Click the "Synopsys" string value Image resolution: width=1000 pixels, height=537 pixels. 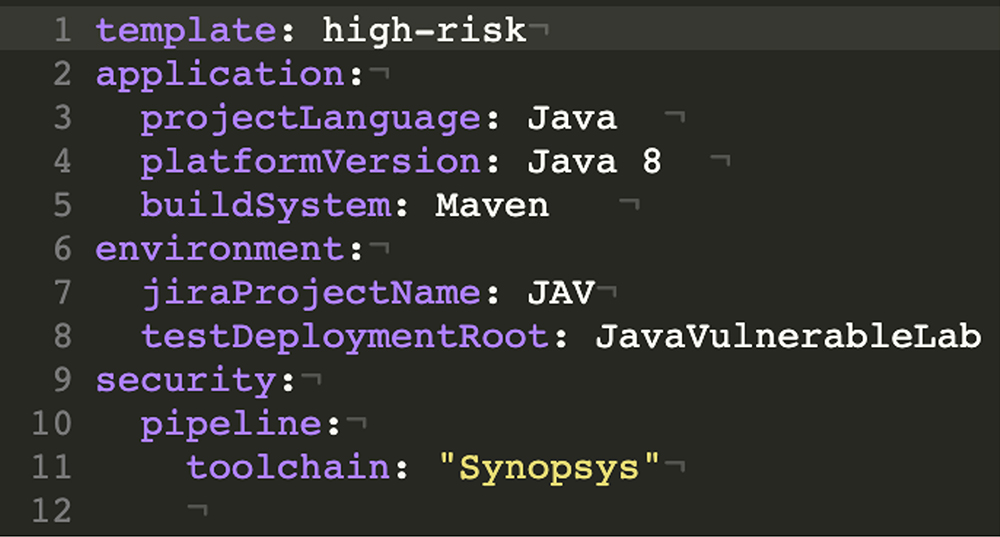(x=550, y=468)
